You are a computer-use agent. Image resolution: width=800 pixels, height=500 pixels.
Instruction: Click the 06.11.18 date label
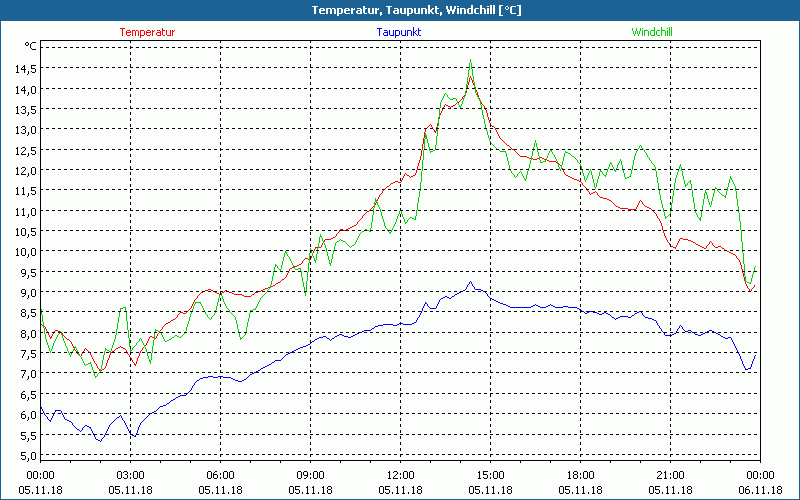[760, 490]
